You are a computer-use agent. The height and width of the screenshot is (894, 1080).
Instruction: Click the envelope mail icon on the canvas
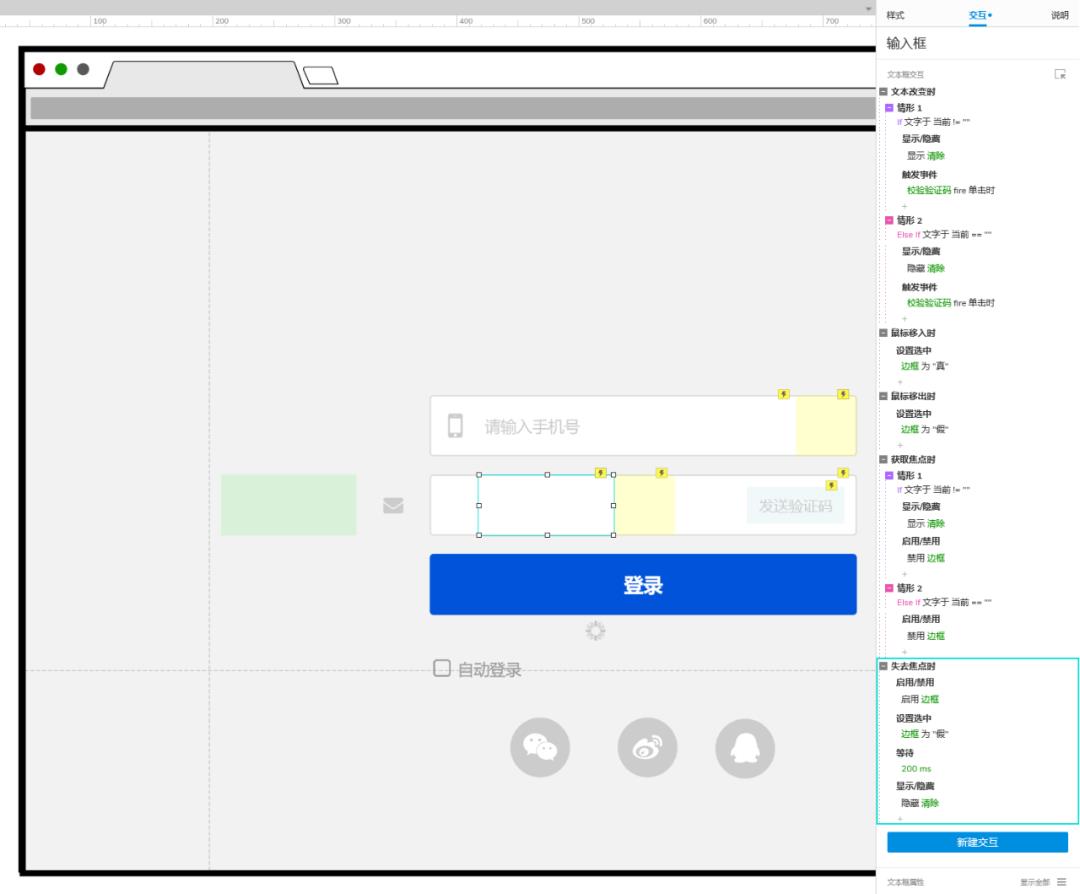[x=393, y=506]
